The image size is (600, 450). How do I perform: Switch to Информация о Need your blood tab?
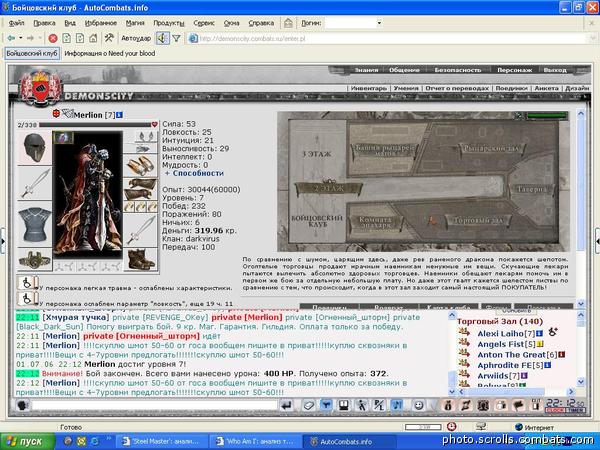point(110,53)
